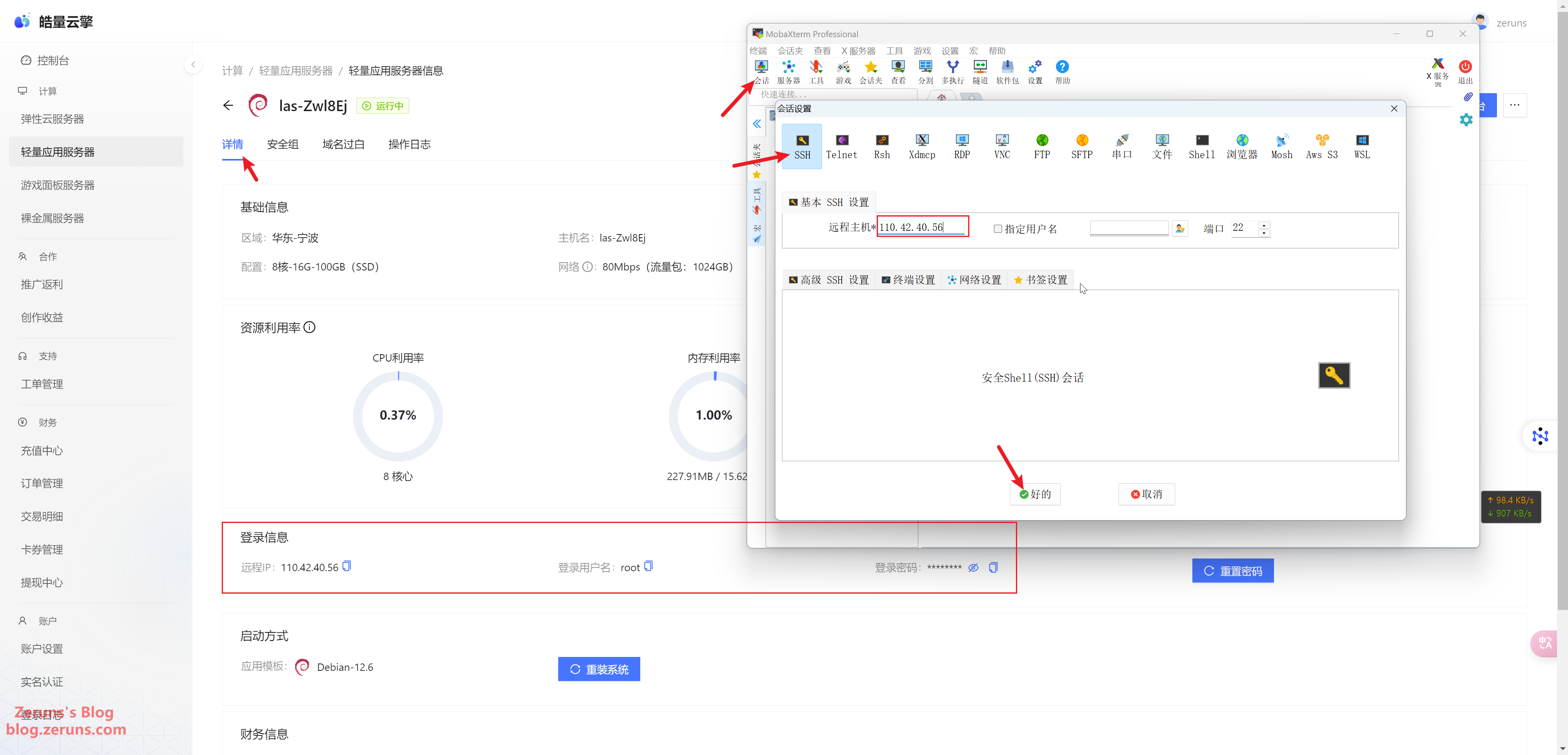Choose the Shell session icon
The image size is (1568, 755).
1202,146
